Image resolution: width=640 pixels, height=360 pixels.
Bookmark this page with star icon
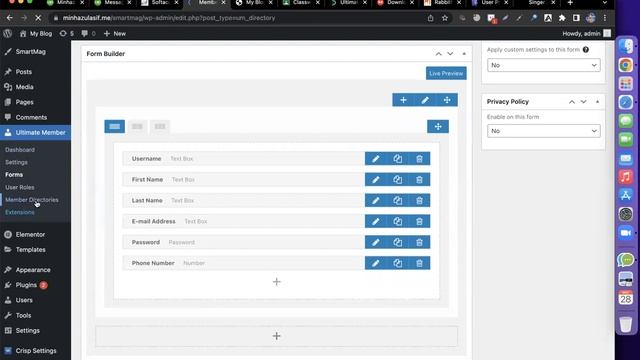(x=445, y=18)
